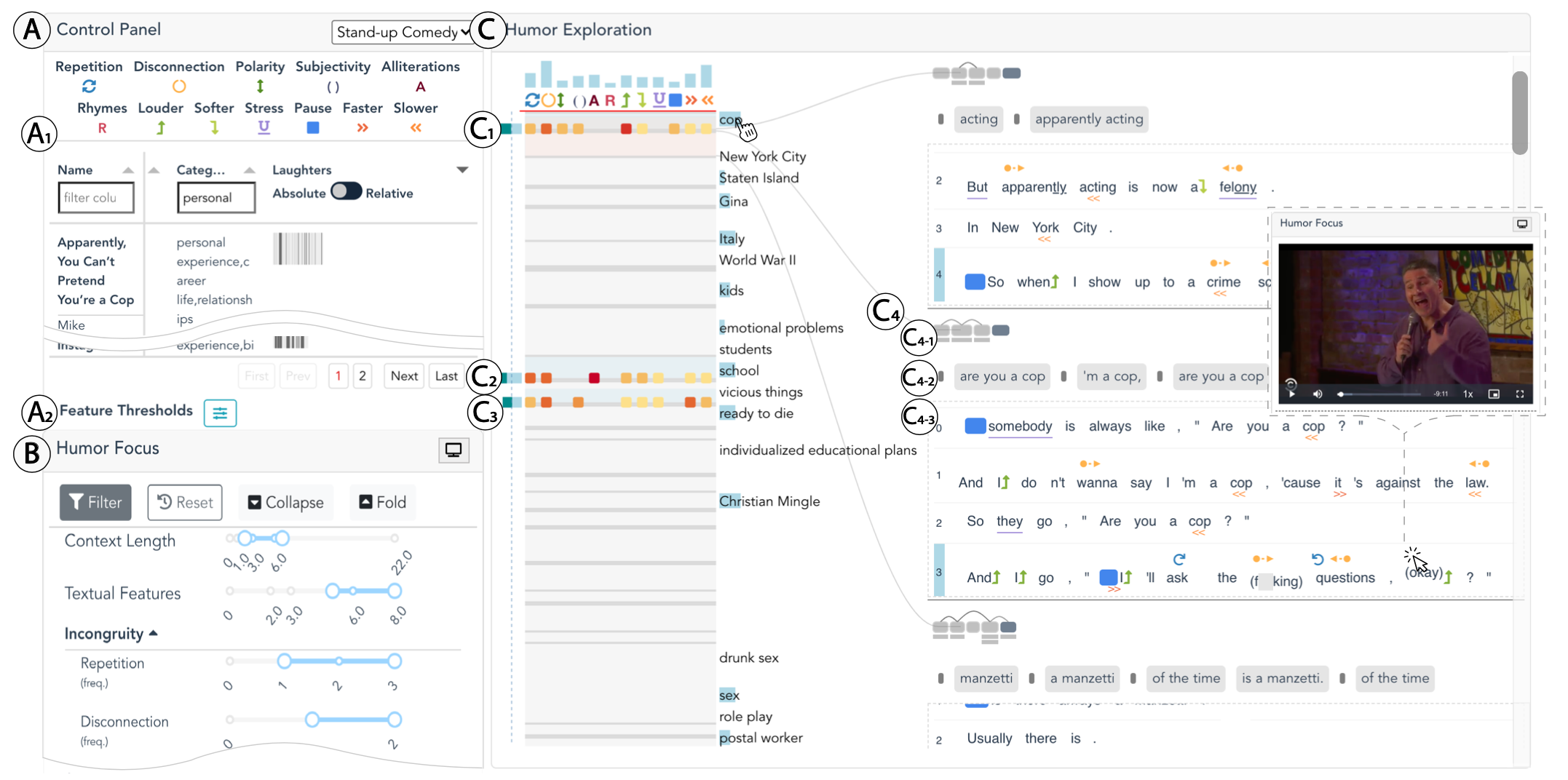The width and height of the screenshot is (1568, 780).
Task: Click the stress 'U' column icon in Humor Exploration
Action: coord(659,100)
